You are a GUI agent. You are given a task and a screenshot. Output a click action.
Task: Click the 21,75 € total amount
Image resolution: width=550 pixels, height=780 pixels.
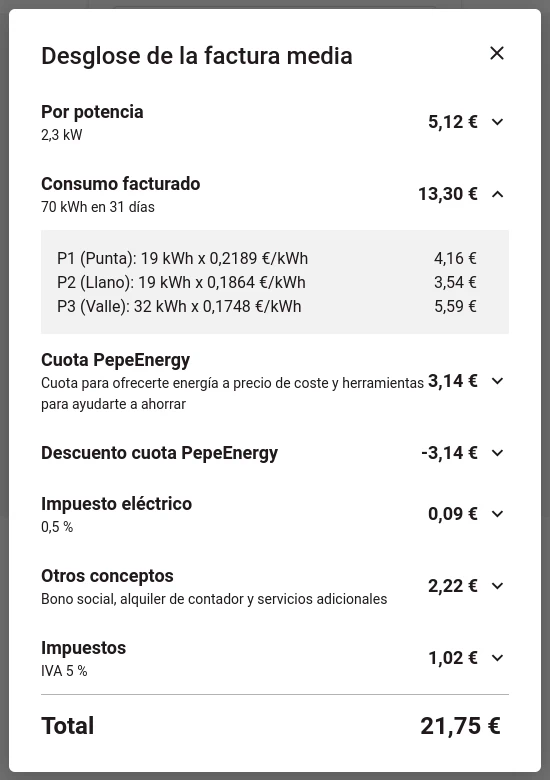[x=460, y=726]
